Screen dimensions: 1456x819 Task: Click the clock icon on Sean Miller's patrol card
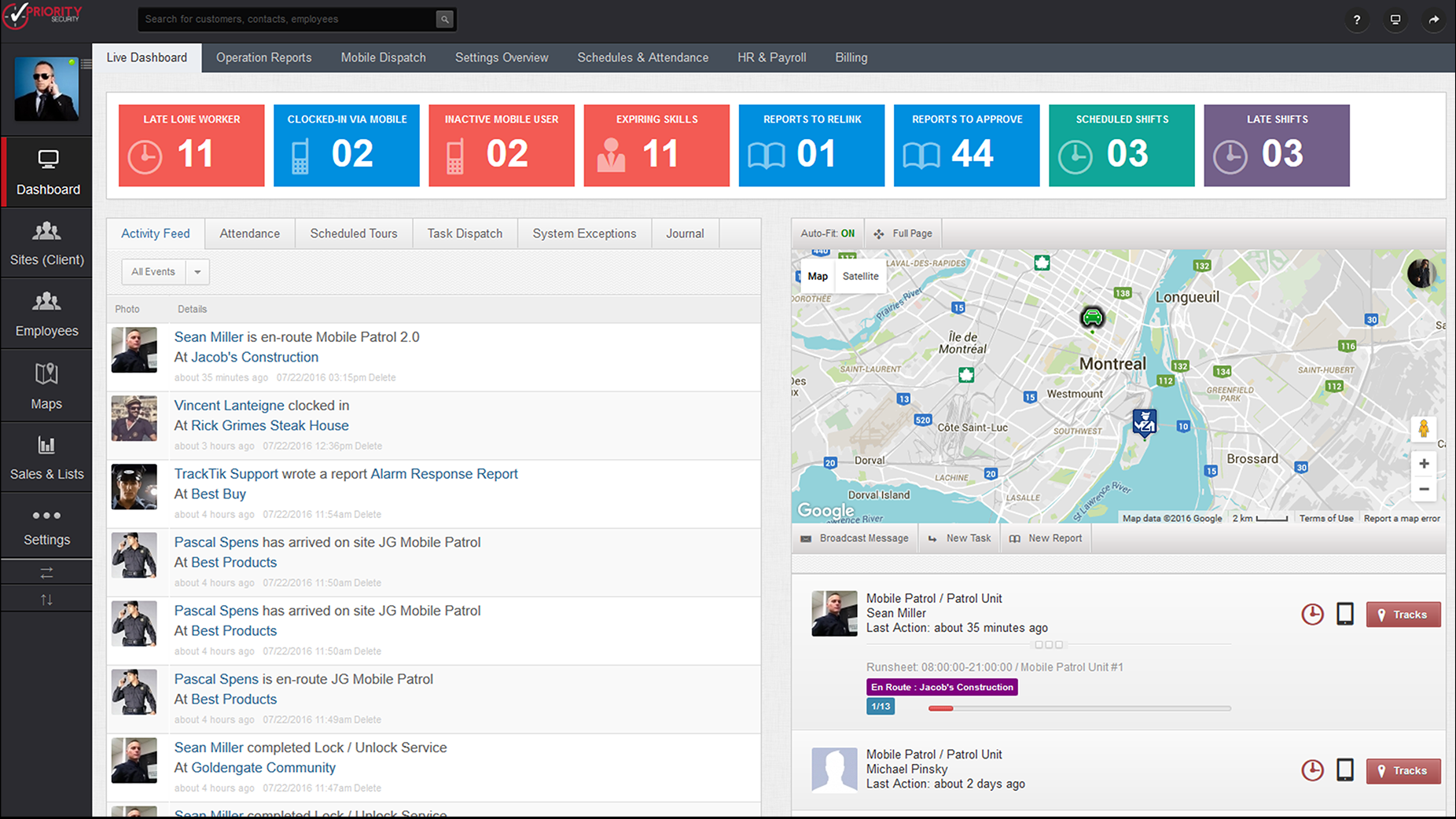(1312, 615)
